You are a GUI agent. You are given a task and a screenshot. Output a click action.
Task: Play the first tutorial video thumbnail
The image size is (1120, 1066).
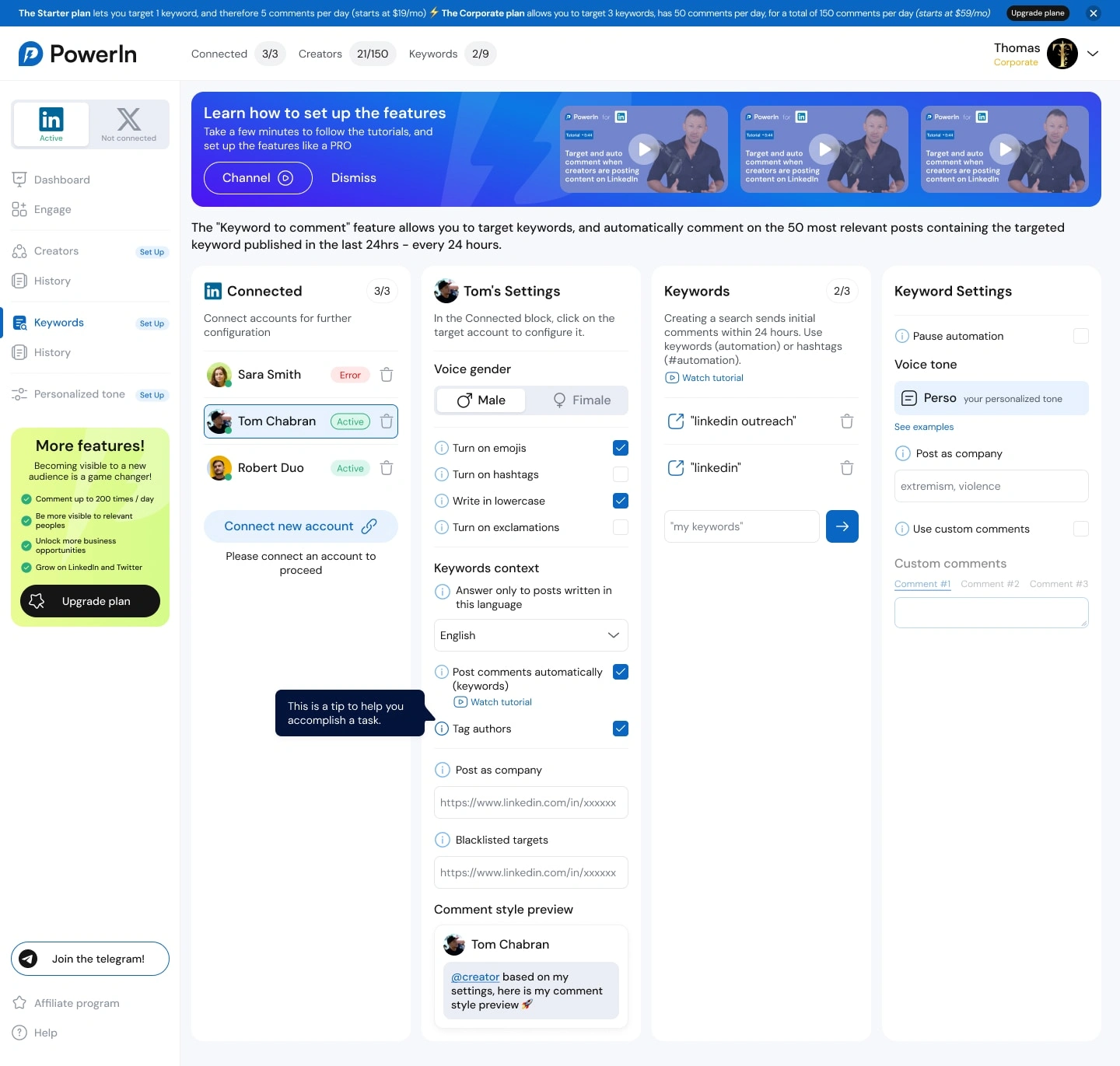point(644,149)
